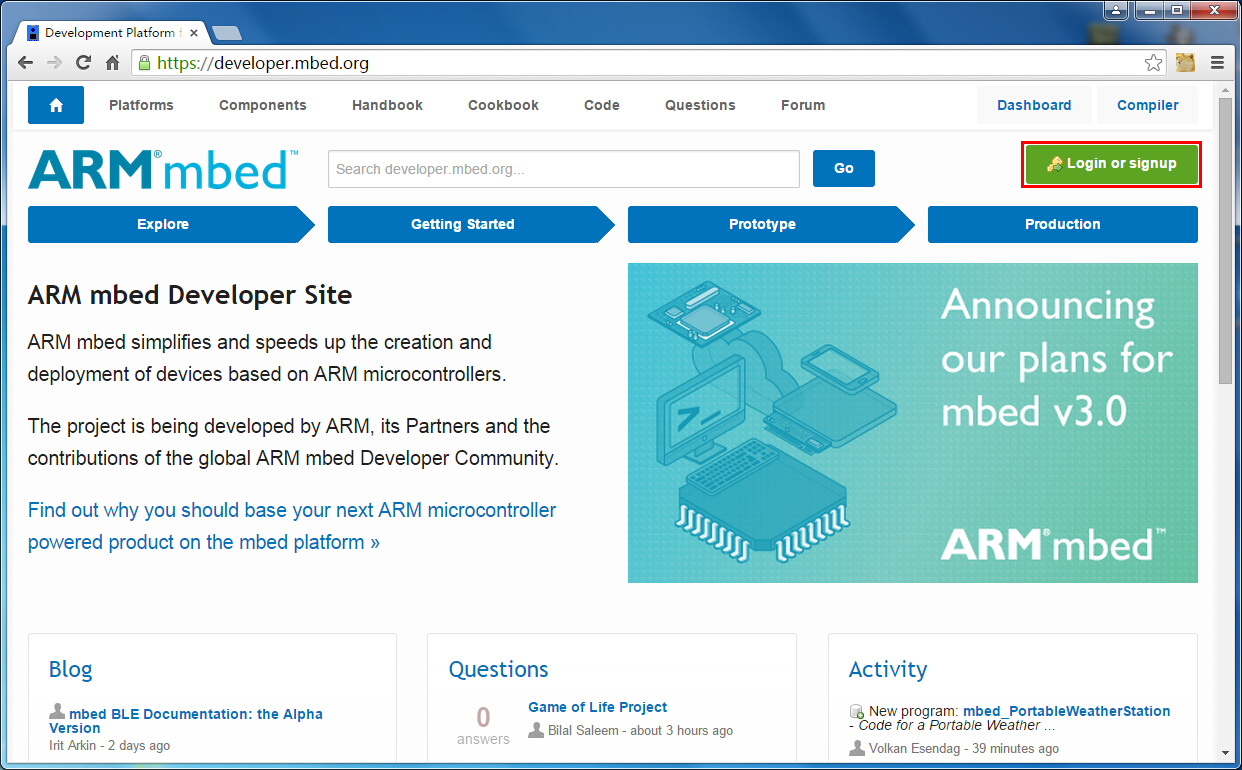The width and height of the screenshot is (1242, 770).
Task: Click the home icon in site navigation
Action: tap(55, 105)
